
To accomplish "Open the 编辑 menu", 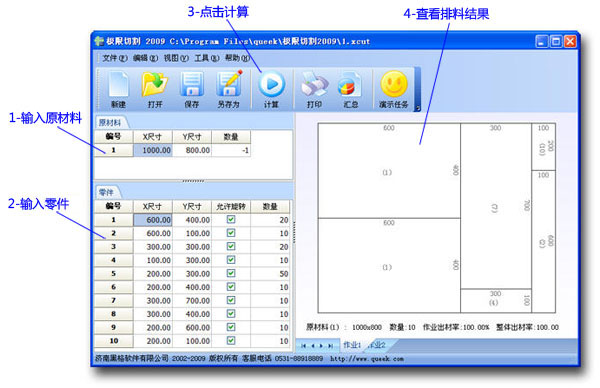I will (x=145, y=58).
